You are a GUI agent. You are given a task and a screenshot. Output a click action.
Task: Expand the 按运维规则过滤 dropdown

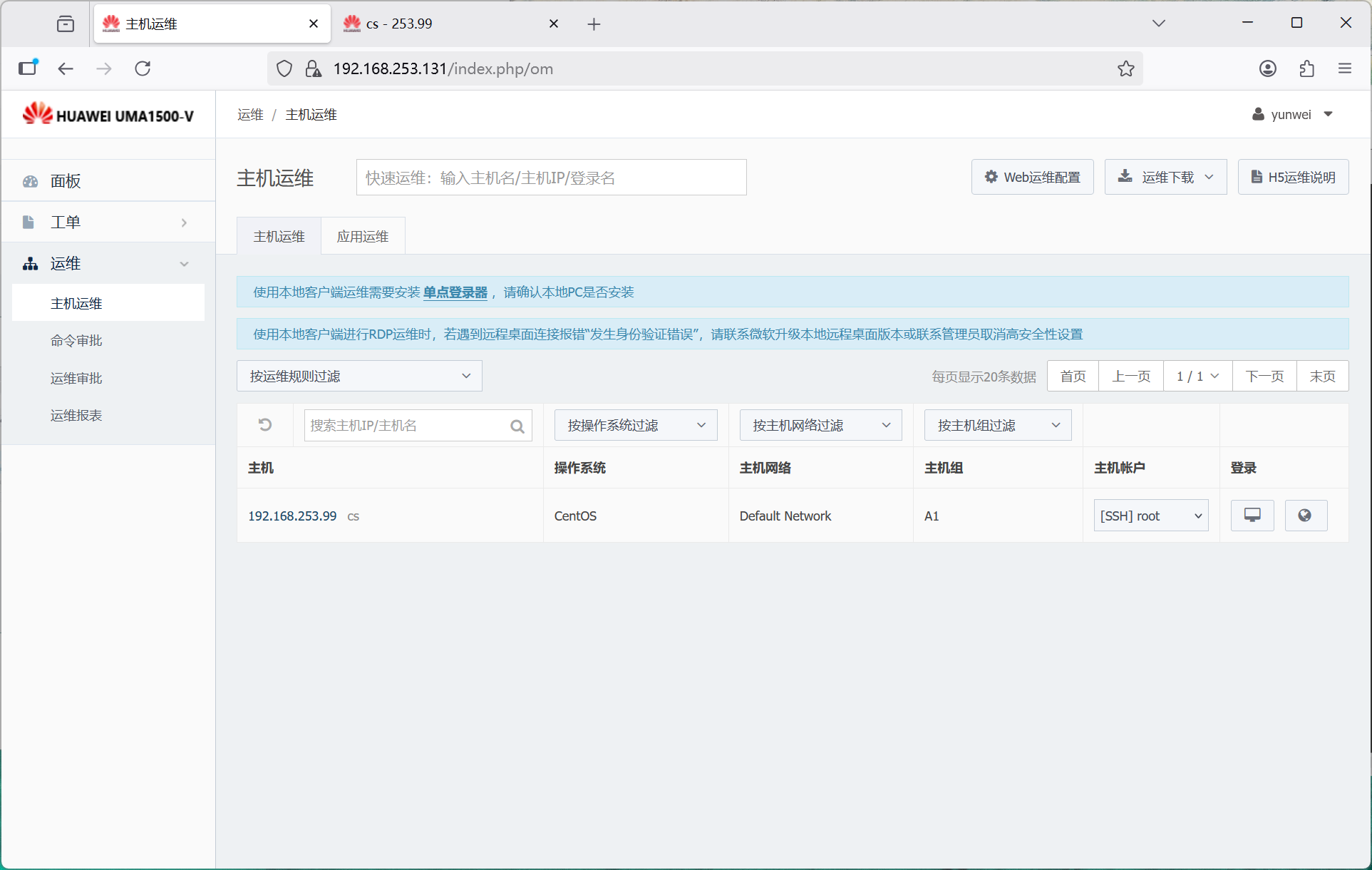(x=359, y=376)
